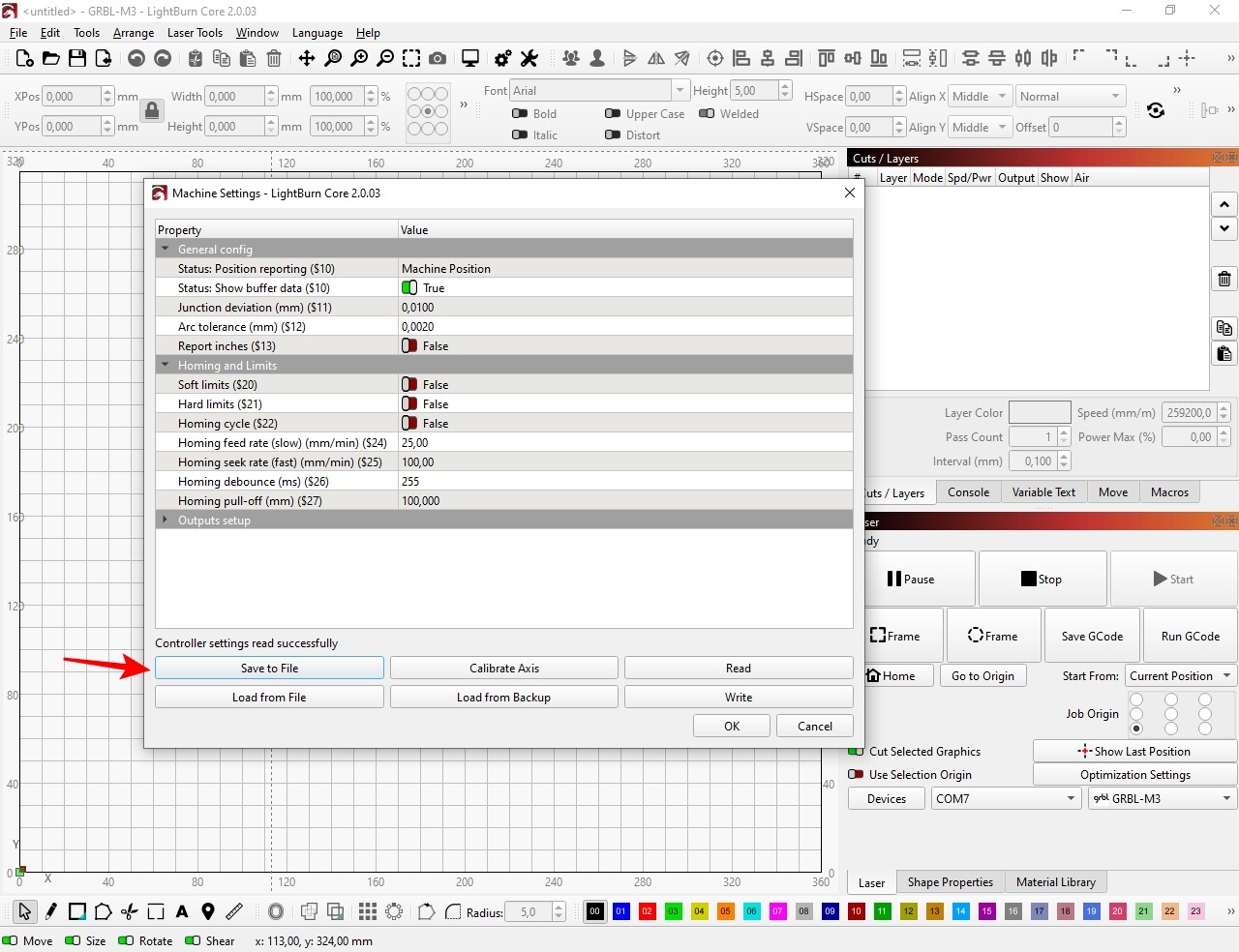Expand the Outputs setup section

point(166,521)
